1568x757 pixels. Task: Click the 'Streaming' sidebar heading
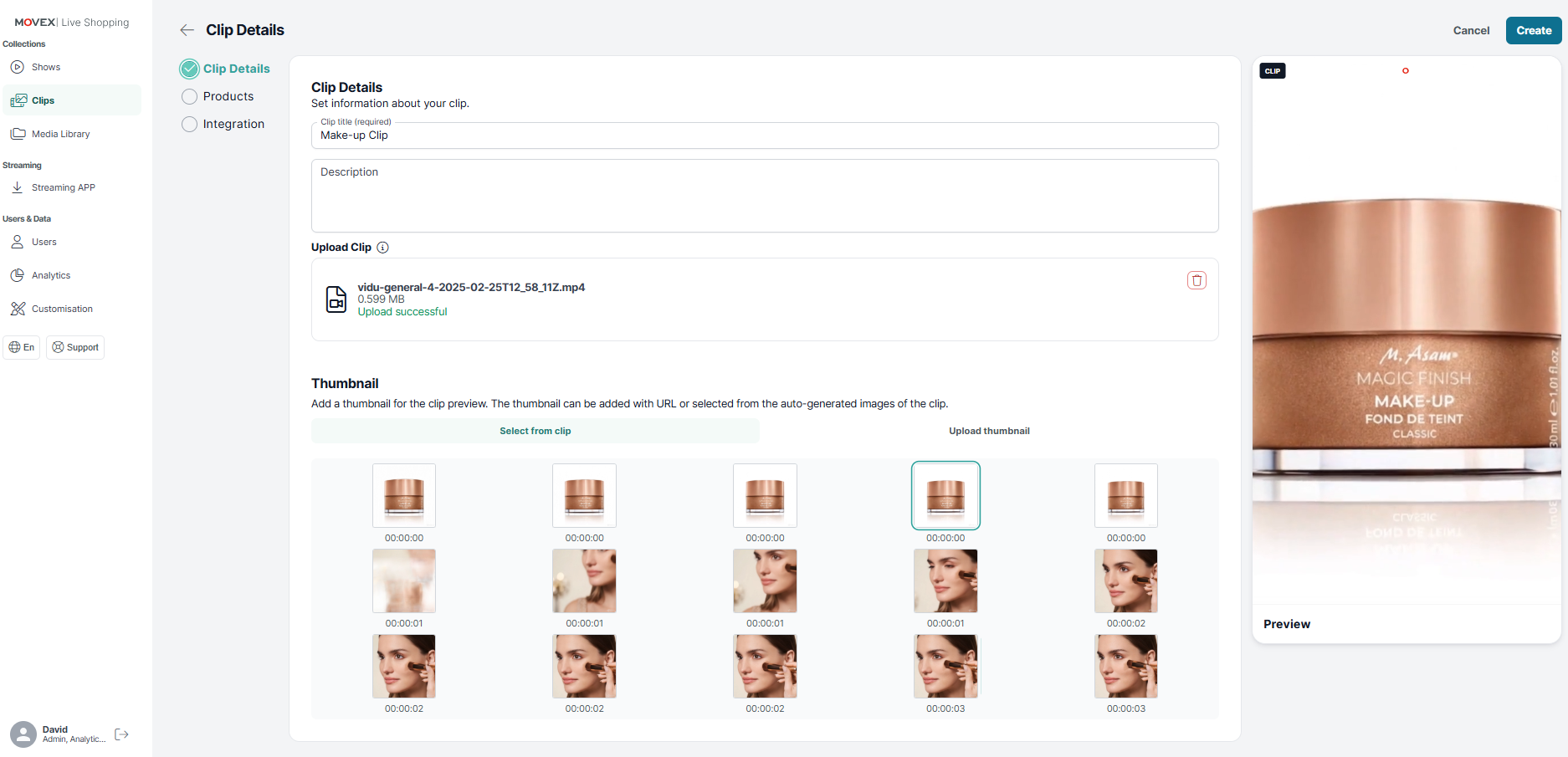click(x=22, y=166)
